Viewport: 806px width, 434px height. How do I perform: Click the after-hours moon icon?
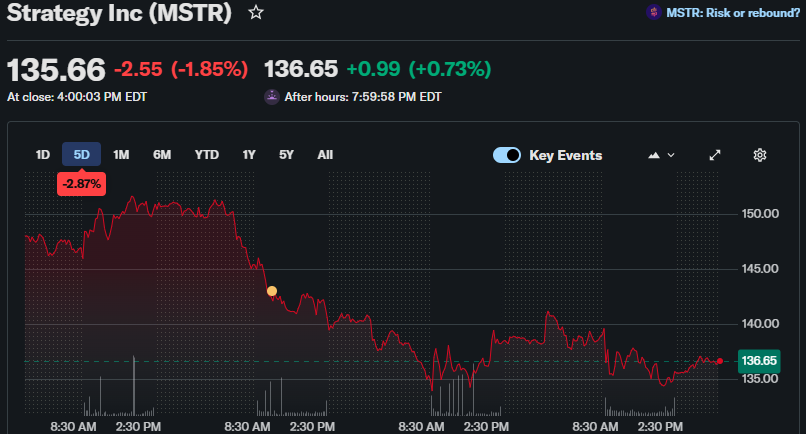[x=271, y=97]
